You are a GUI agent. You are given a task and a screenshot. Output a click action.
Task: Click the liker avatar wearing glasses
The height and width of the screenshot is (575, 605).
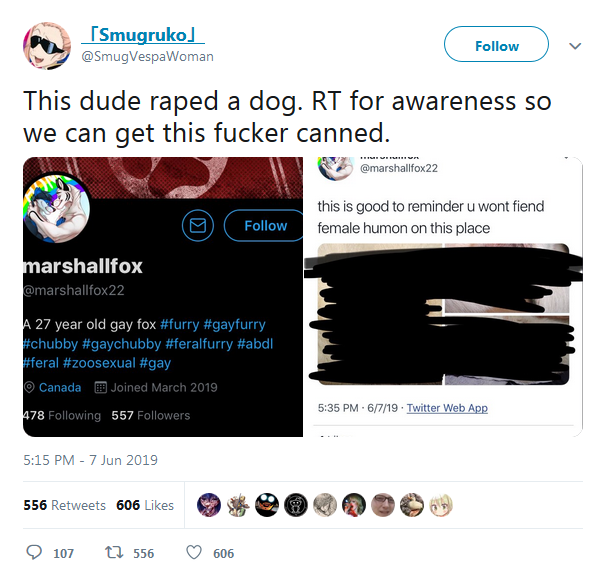(x=383, y=505)
